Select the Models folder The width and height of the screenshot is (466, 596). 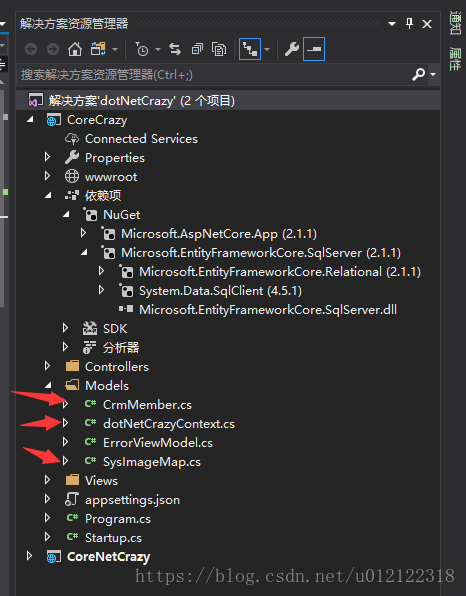point(107,386)
